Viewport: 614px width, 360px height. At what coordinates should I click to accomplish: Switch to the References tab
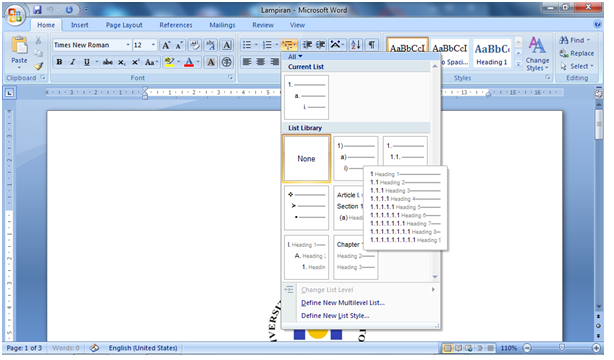176,25
